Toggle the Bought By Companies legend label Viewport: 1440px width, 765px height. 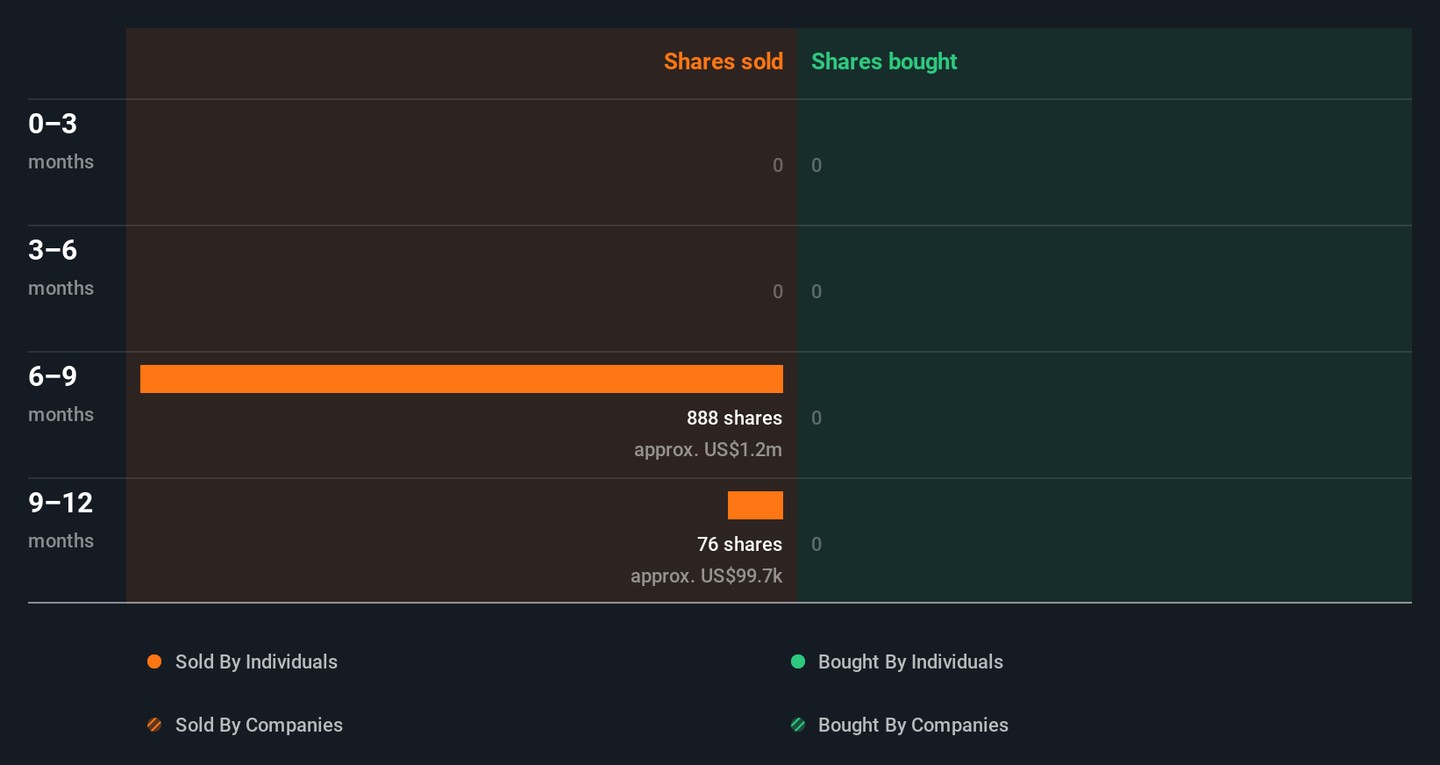click(913, 725)
